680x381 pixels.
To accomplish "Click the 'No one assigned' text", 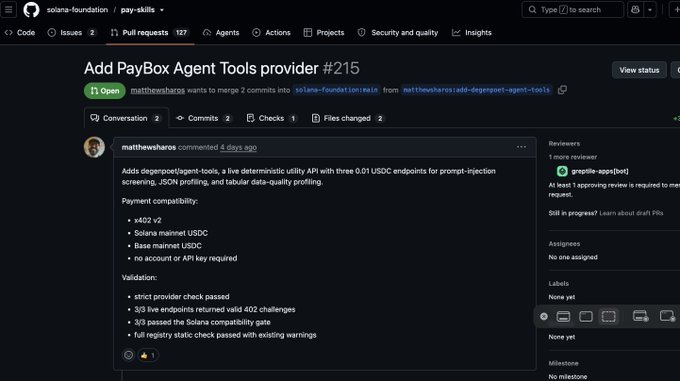I will click(x=573, y=257).
